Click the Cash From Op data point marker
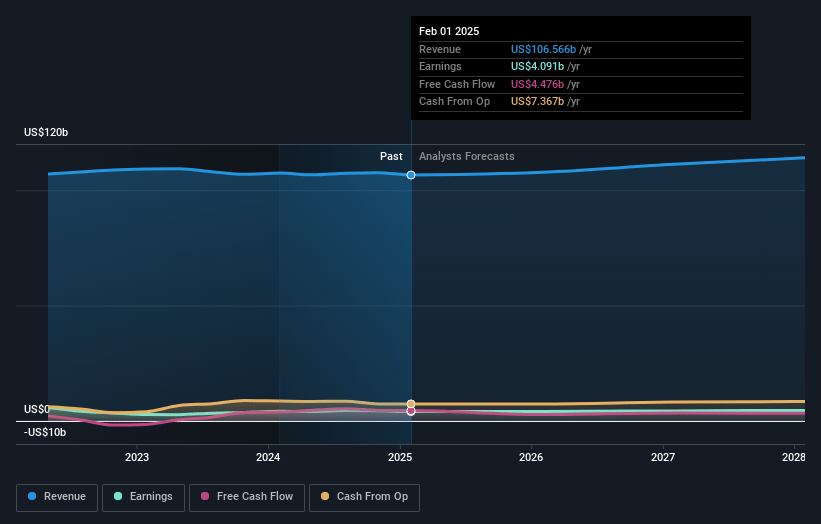821x524 pixels. tap(411, 404)
